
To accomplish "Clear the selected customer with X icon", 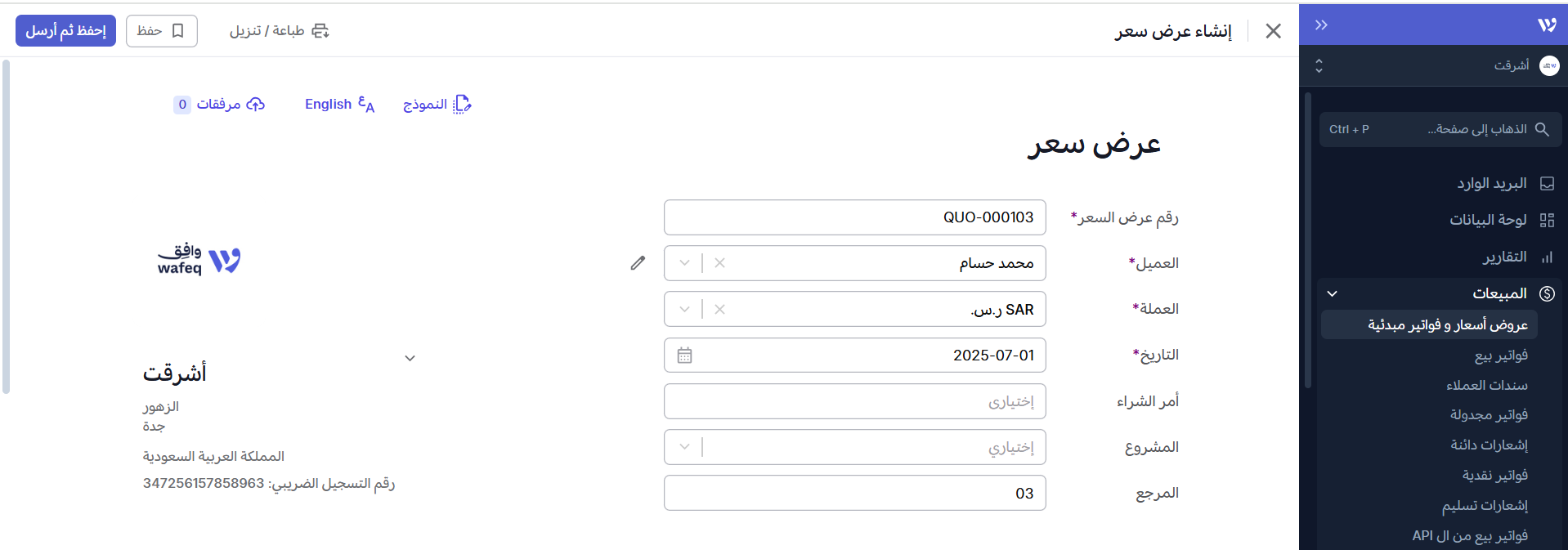I will pyautogui.click(x=719, y=263).
